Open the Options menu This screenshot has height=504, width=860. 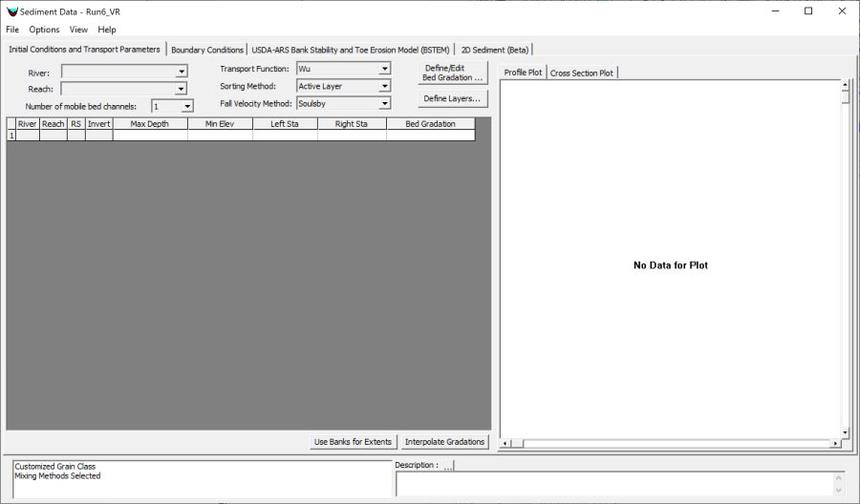click(x=44, y=30)
